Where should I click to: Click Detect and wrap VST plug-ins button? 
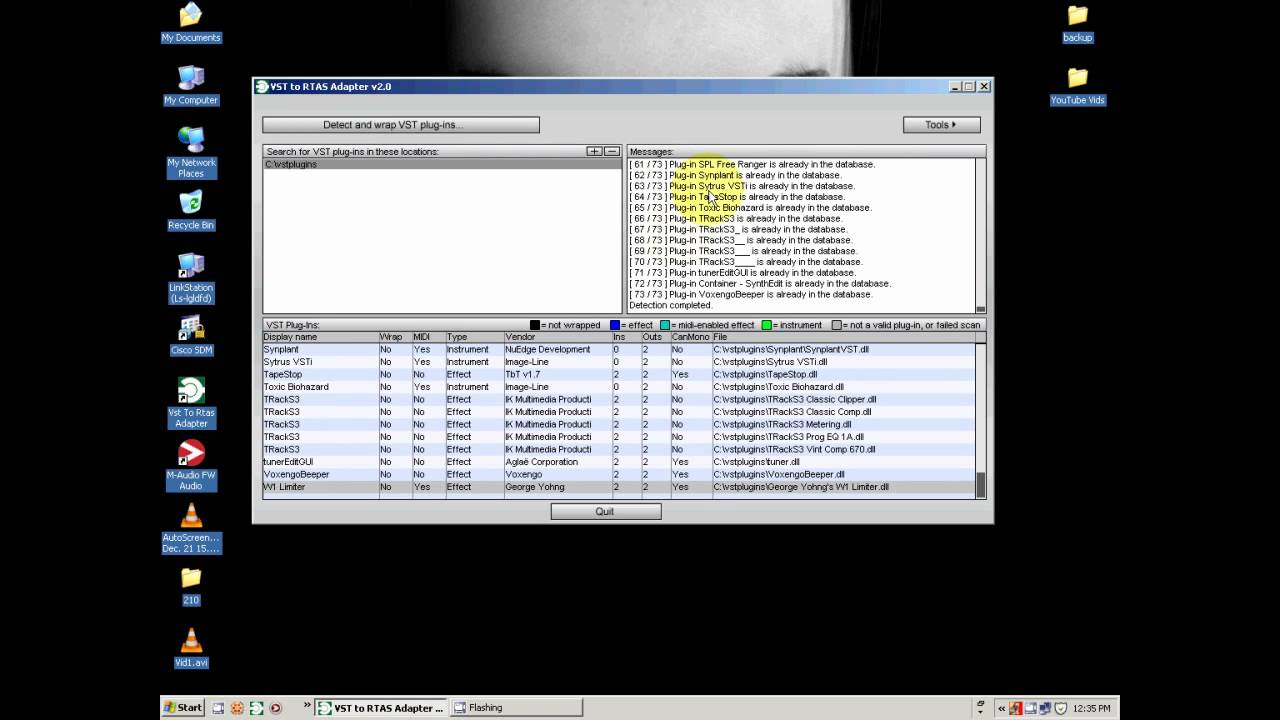point(401,125)
